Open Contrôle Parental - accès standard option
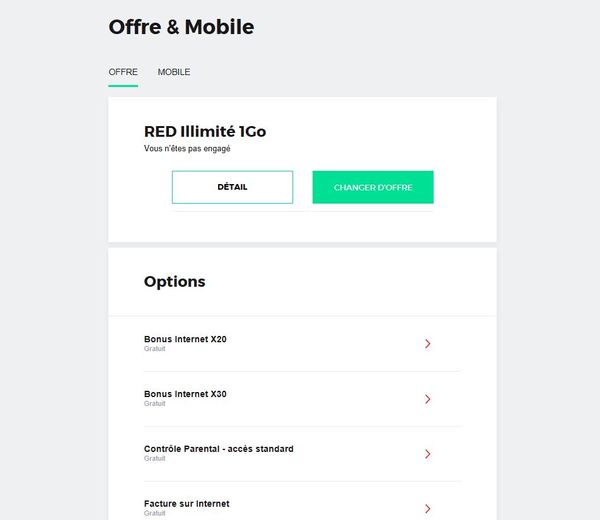 tap(219, 449)
